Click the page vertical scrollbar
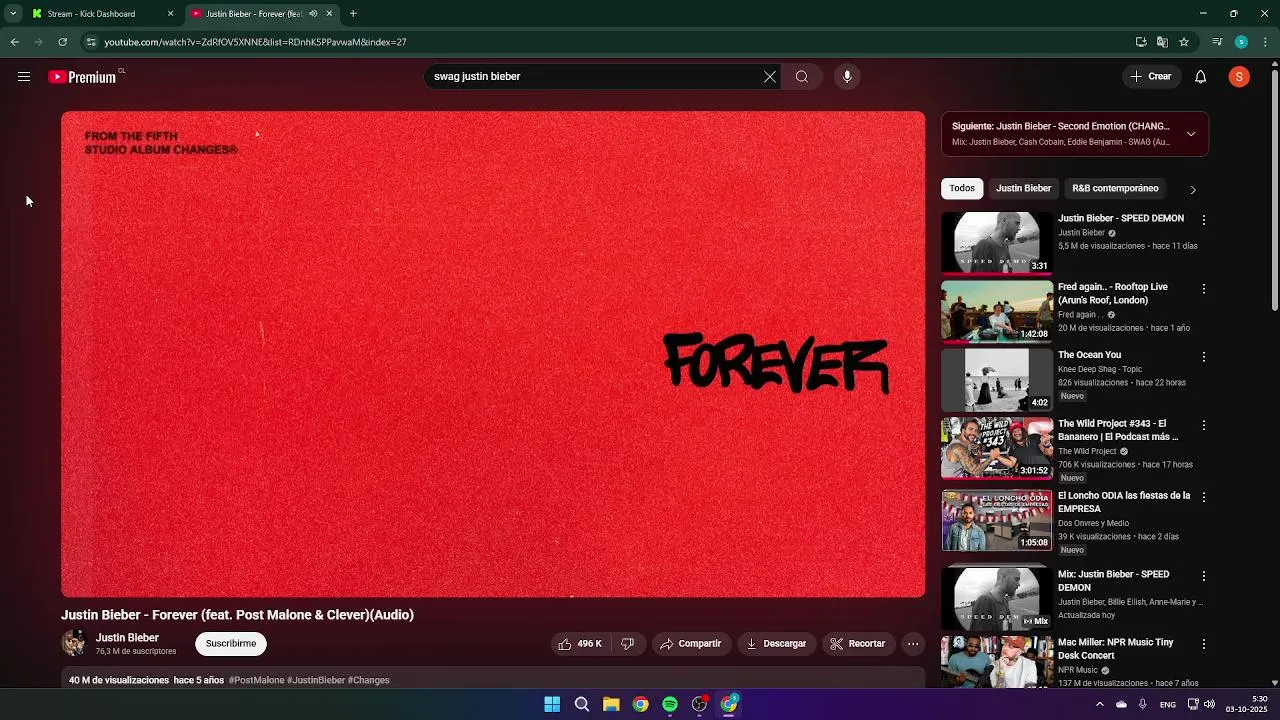This screenshot has height=720, width=1280. 1274,190
